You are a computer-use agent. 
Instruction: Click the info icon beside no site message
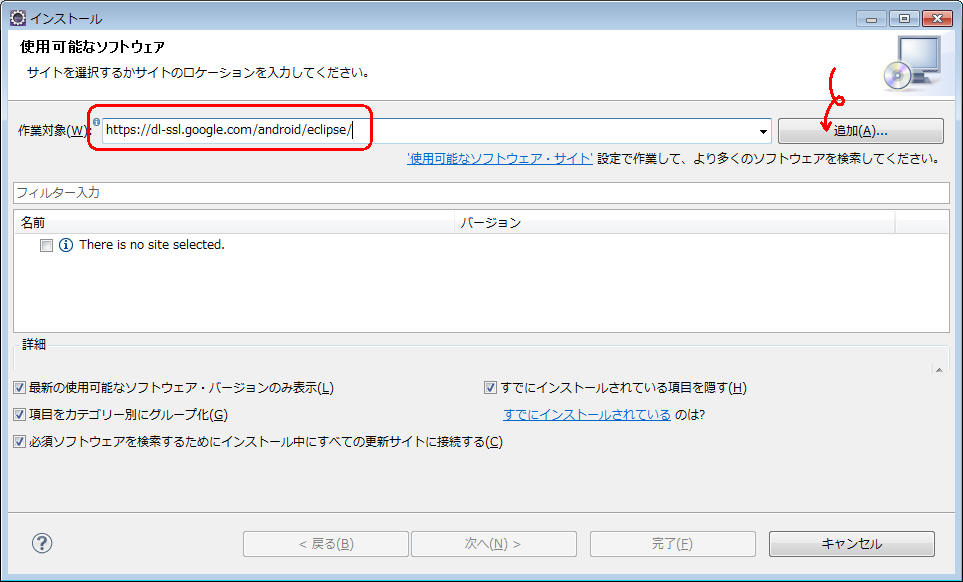[66, 245]
